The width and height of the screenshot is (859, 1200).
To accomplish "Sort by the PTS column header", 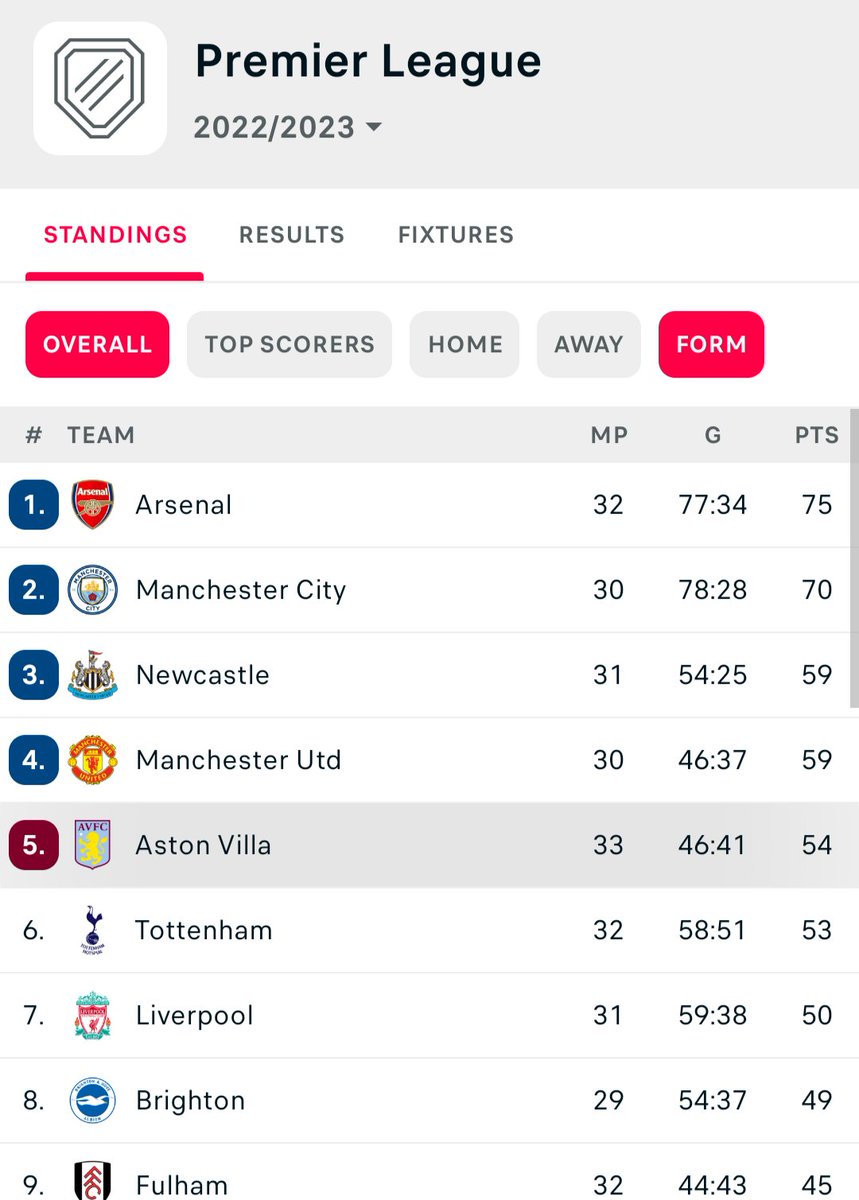I will pos(816,435).
